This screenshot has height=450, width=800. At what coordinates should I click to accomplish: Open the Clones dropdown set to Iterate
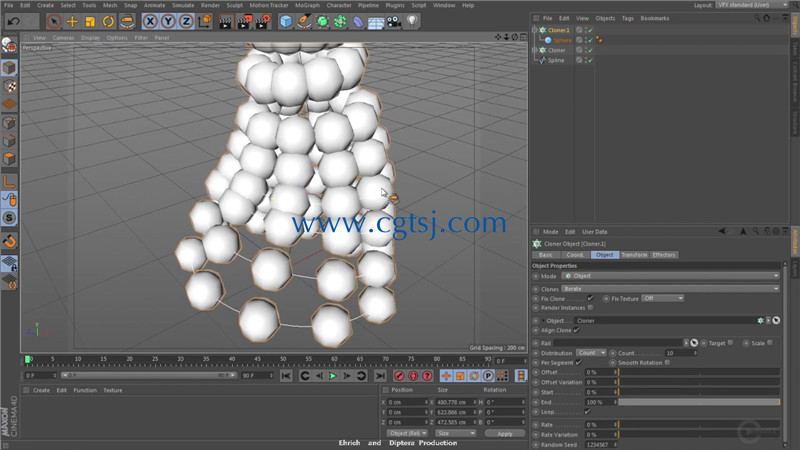(x=670, y=289)
